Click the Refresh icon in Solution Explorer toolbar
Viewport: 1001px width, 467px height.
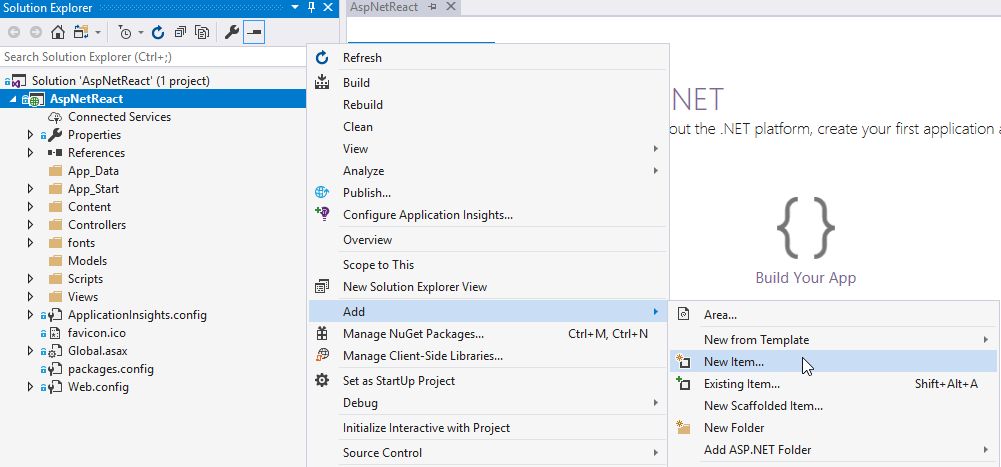point(158,32)
